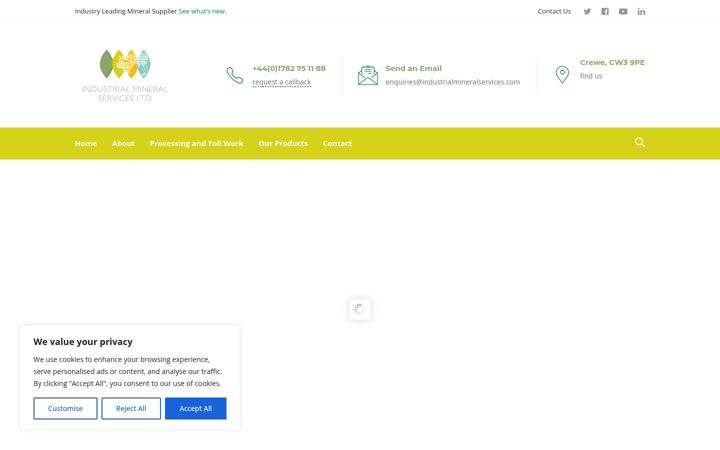
Task: Open cookie Customise settings
Action: pyautogui.click(x=65, y=408)
